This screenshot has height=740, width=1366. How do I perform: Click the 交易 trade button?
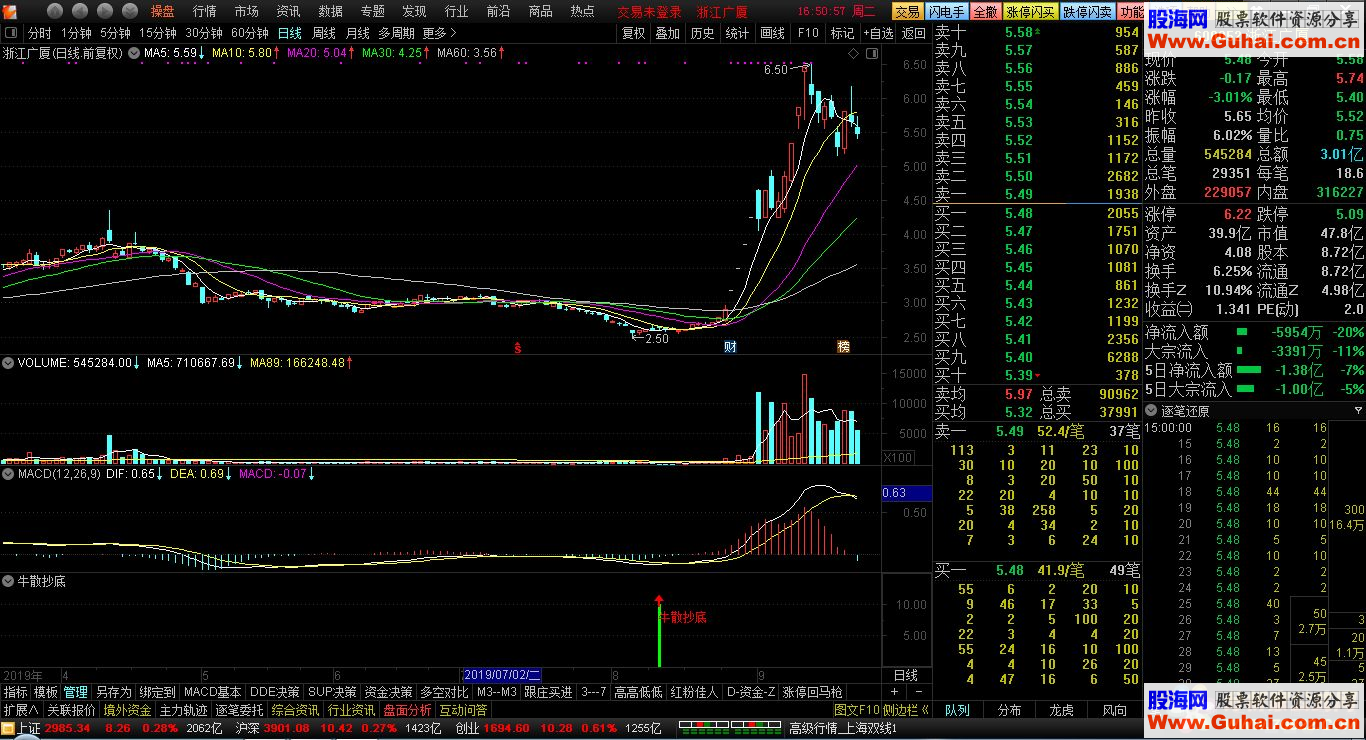coord(907,12)
